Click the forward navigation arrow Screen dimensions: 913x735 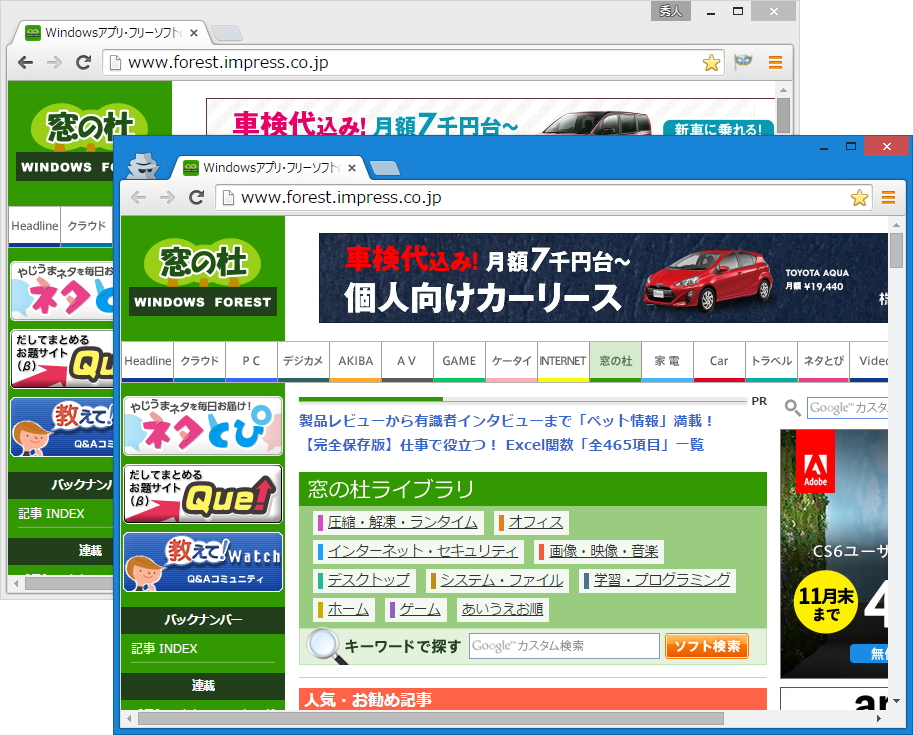tap(167, 198)
